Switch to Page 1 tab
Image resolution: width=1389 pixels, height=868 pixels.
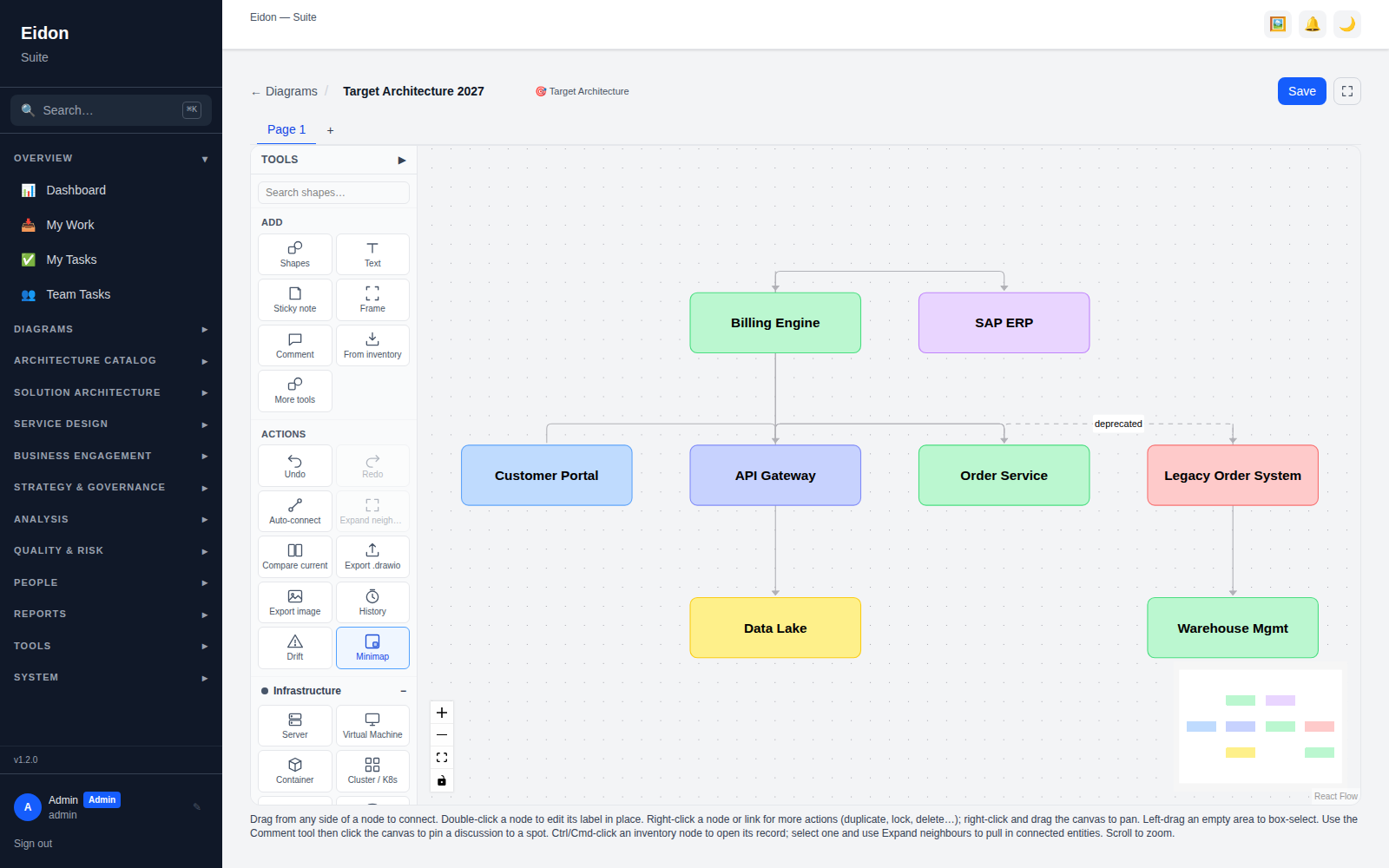click(286, 129)
